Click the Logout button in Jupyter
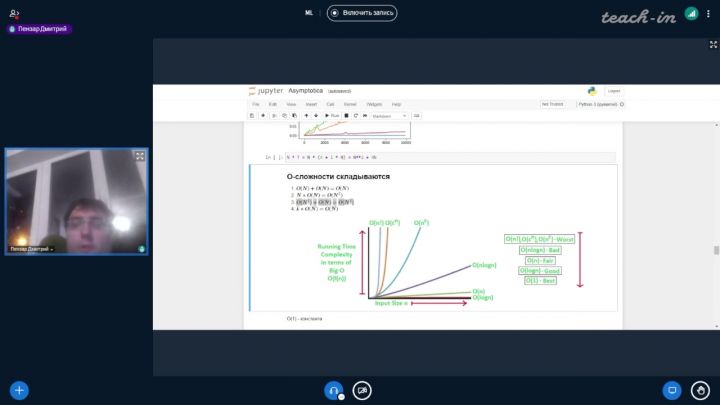The width and height of the screenshot is (720, 405). point(613,91)
